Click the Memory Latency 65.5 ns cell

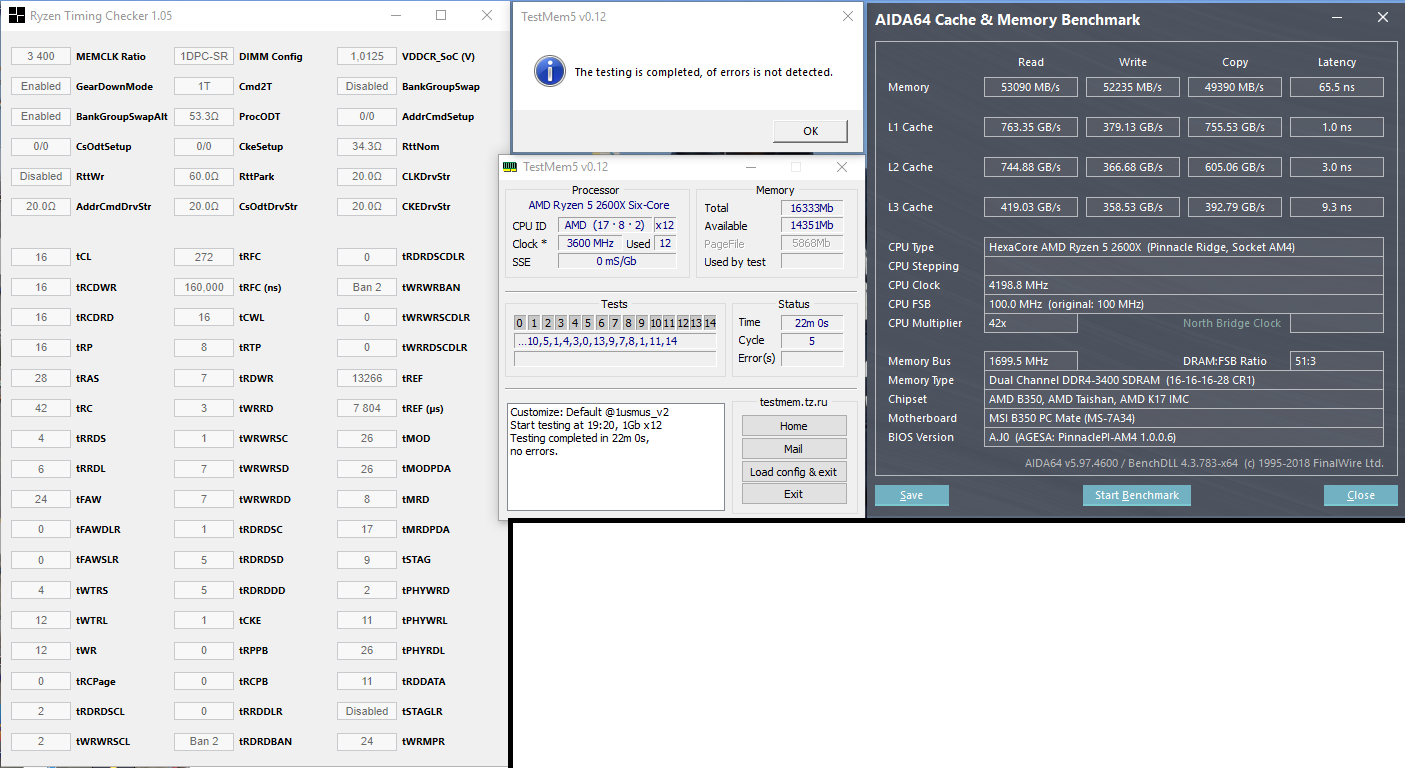pyautogui.click(x=1337, y=87)
